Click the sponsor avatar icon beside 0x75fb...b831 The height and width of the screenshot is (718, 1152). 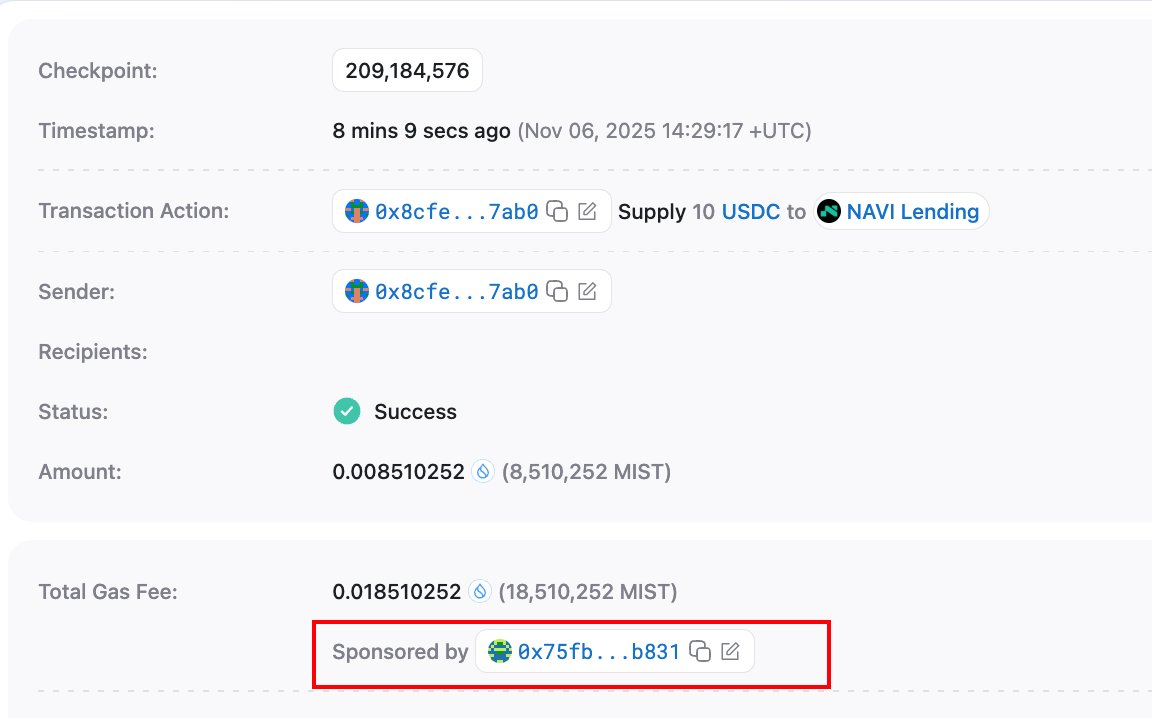click(x=500, y=651)
